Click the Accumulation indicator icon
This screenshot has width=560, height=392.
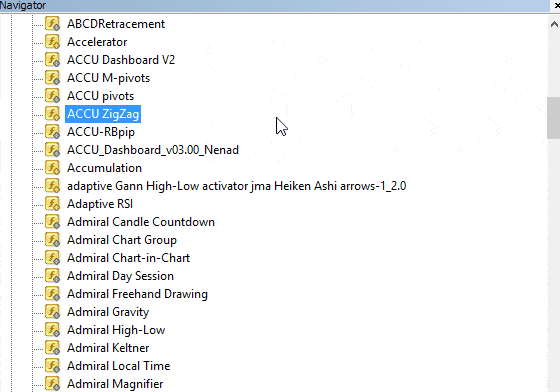tap(52, 168)
